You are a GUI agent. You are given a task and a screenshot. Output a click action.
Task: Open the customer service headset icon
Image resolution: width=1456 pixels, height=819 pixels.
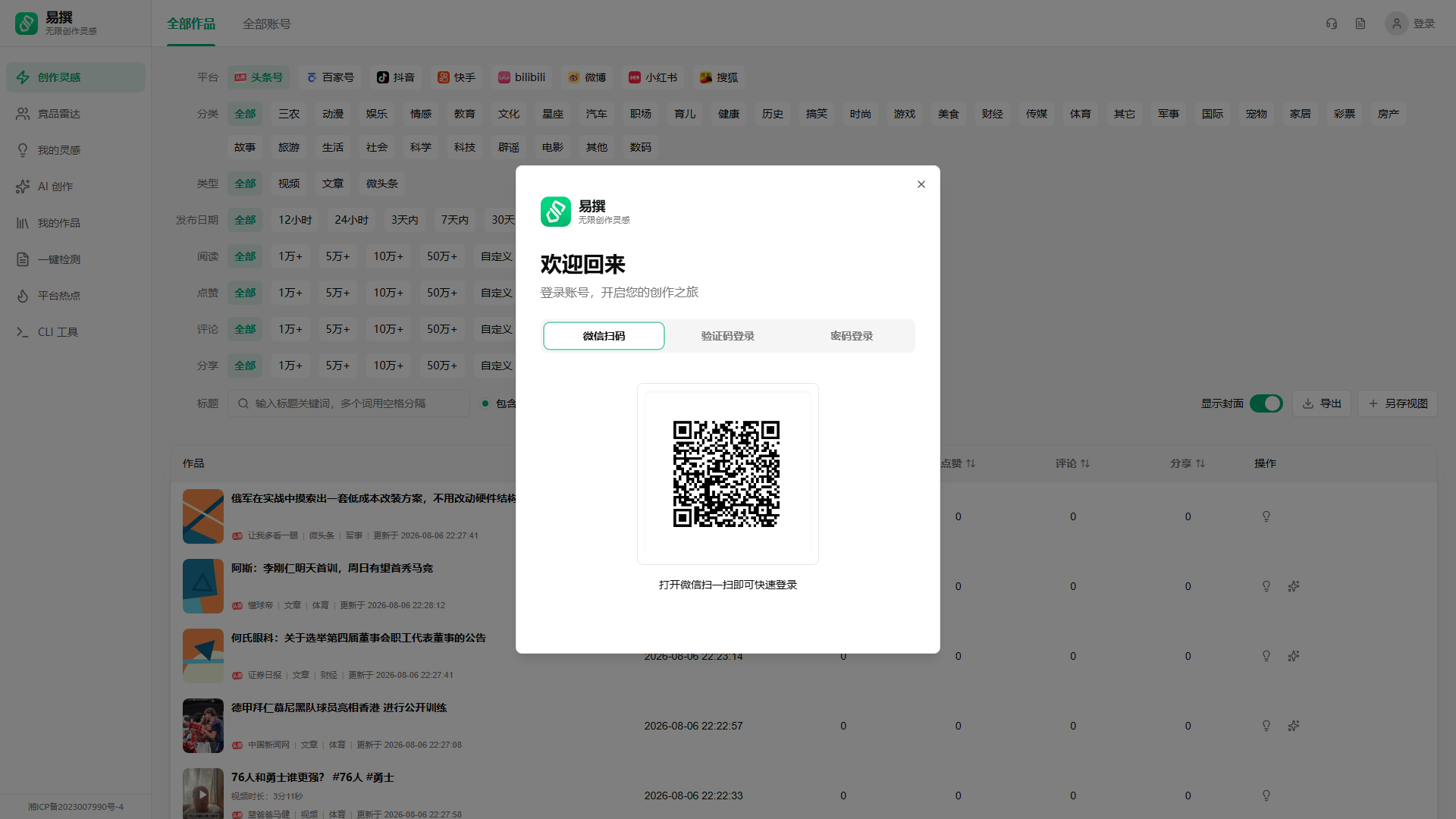click(1332, 24)
